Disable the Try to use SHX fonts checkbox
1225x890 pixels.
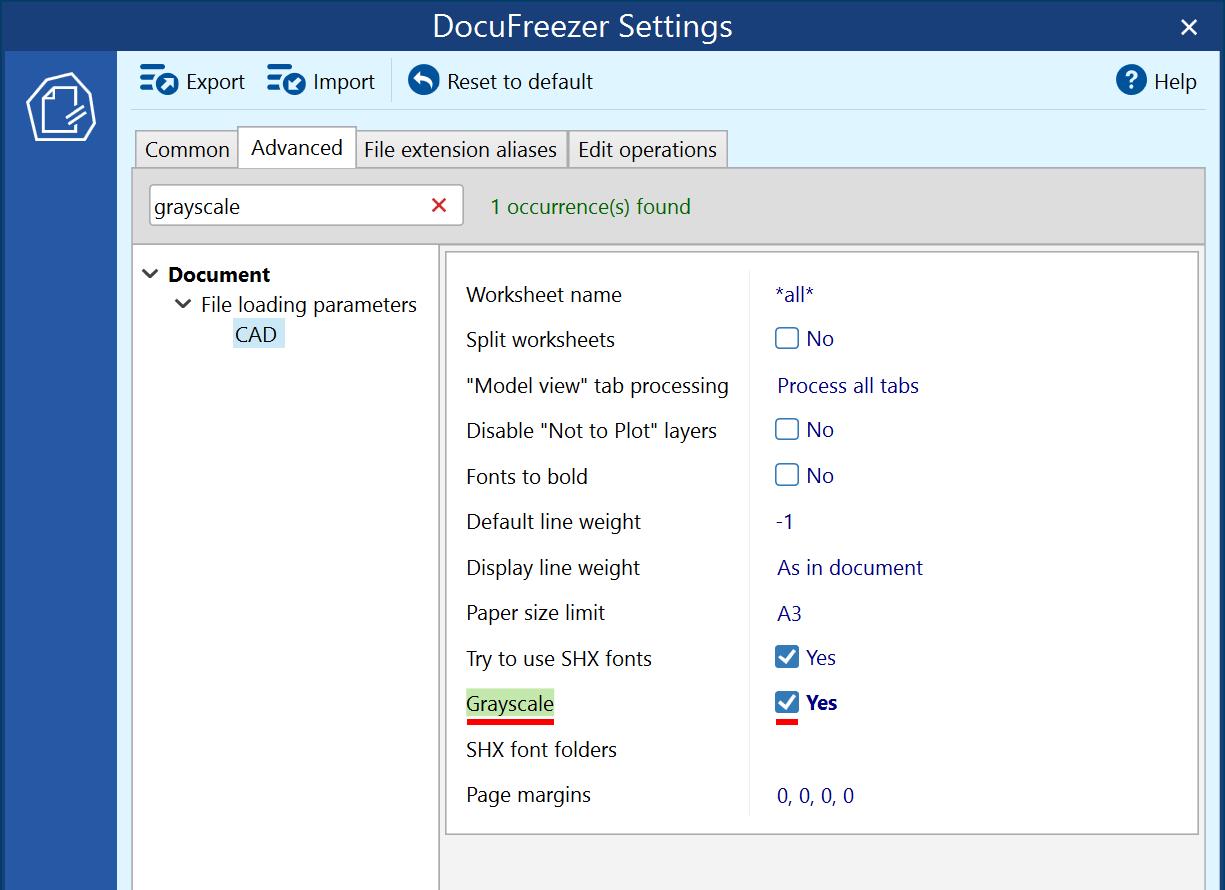[x=787, y=657]
